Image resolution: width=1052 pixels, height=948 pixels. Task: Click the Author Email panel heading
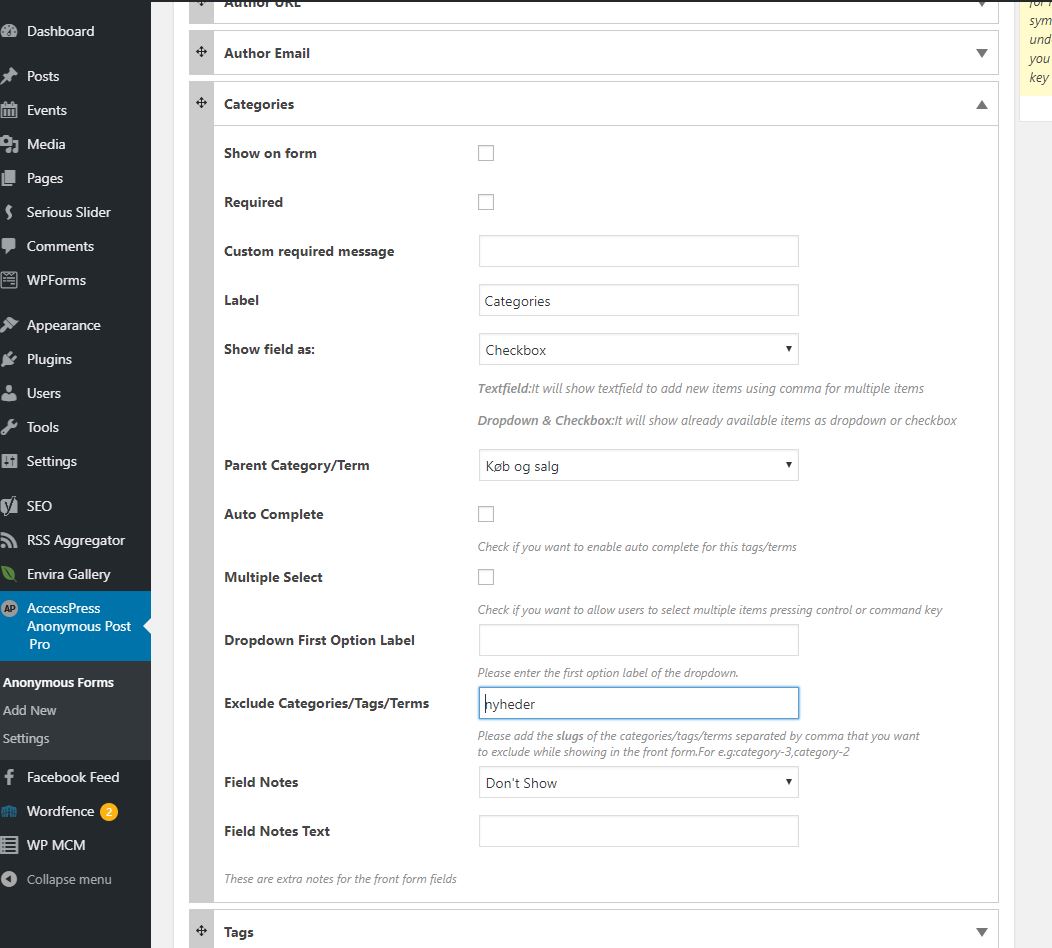click(267, 53)
